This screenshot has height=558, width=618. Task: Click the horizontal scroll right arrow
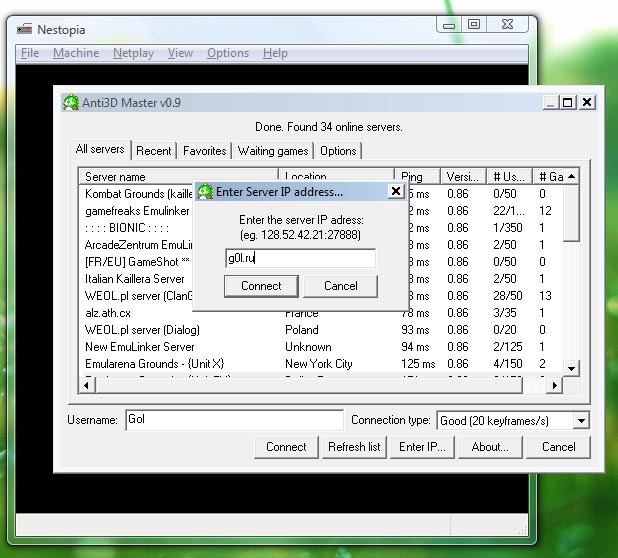(x=555, y=385)
